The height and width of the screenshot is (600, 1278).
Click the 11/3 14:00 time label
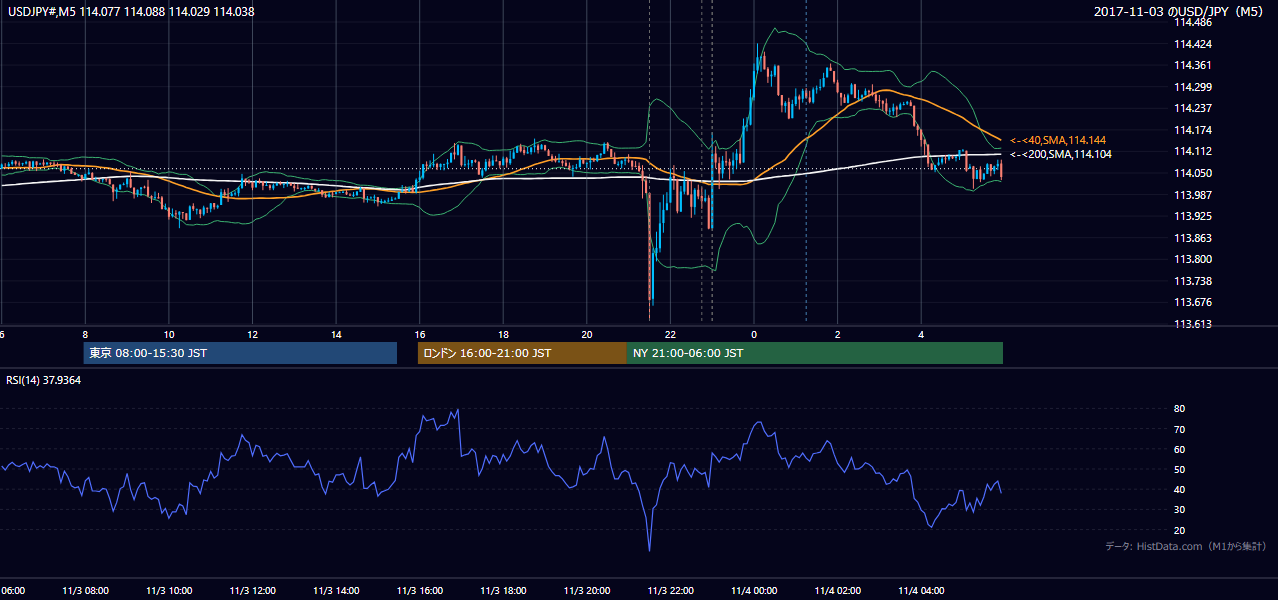[x=336, y=591]
